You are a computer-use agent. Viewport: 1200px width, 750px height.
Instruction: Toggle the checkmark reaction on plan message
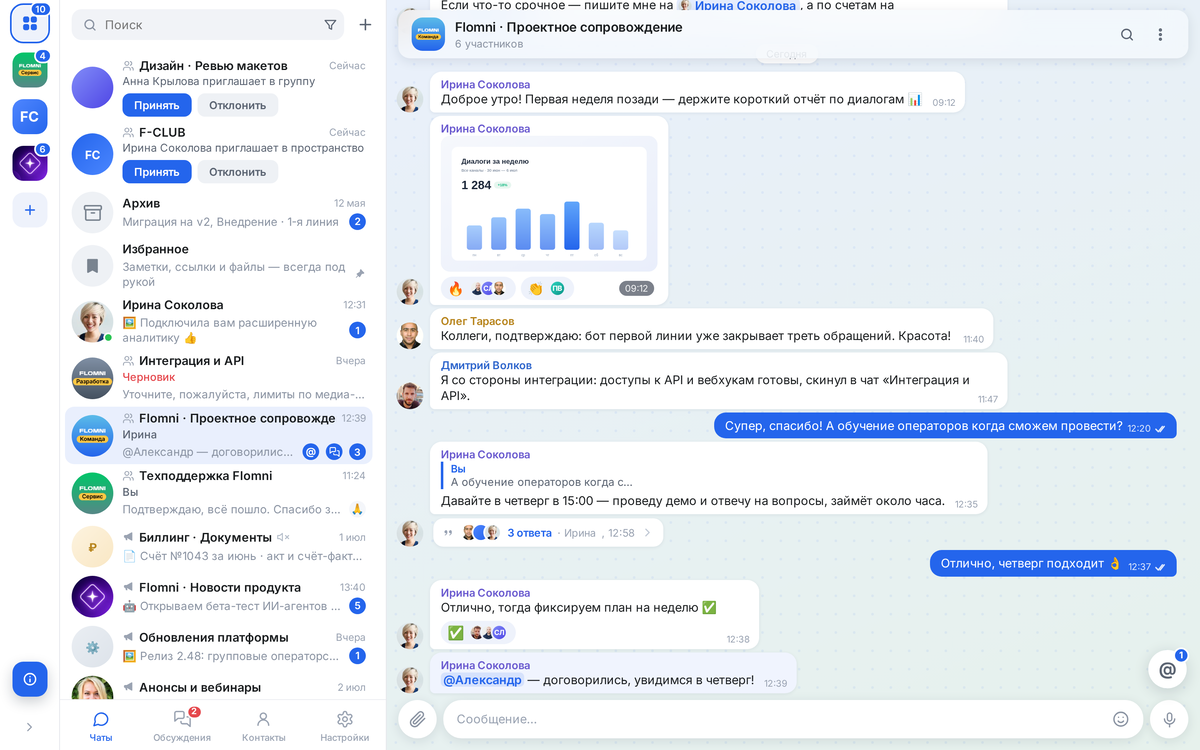pos(478,633)
